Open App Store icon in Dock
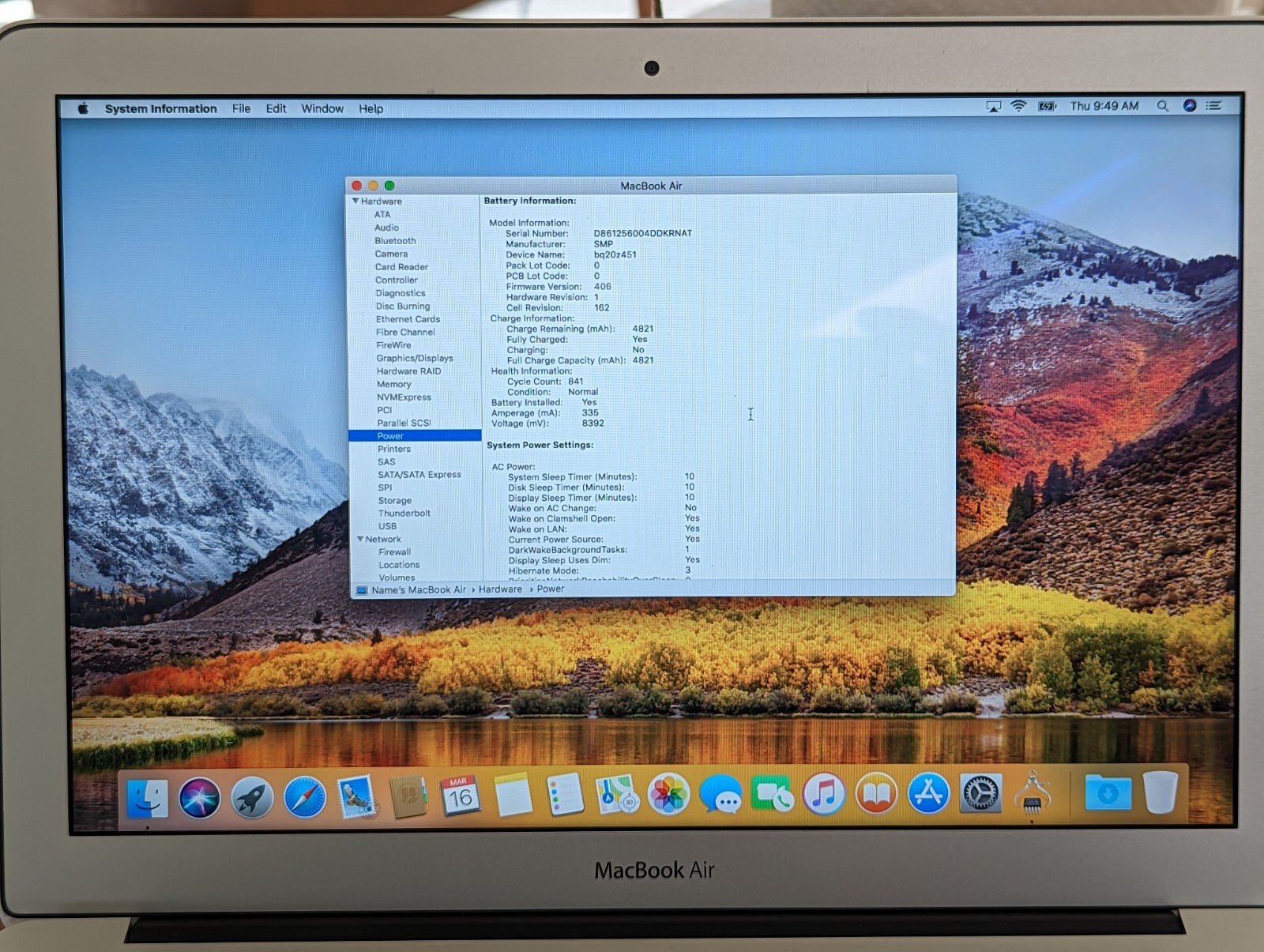Screen dimensions: 1264x952 point(928,792)
